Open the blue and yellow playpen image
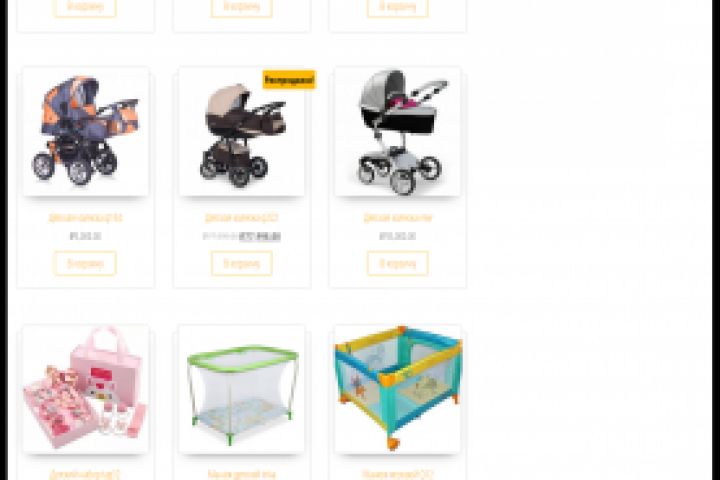This screenshot has width=720, height=480. click(x=398, y=389)
